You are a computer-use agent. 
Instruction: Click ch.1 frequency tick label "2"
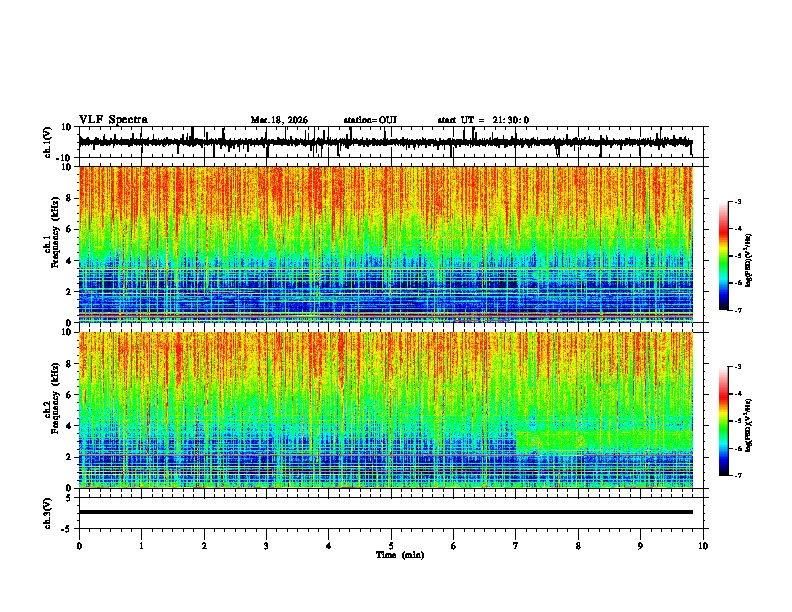(x=69, y=291)
